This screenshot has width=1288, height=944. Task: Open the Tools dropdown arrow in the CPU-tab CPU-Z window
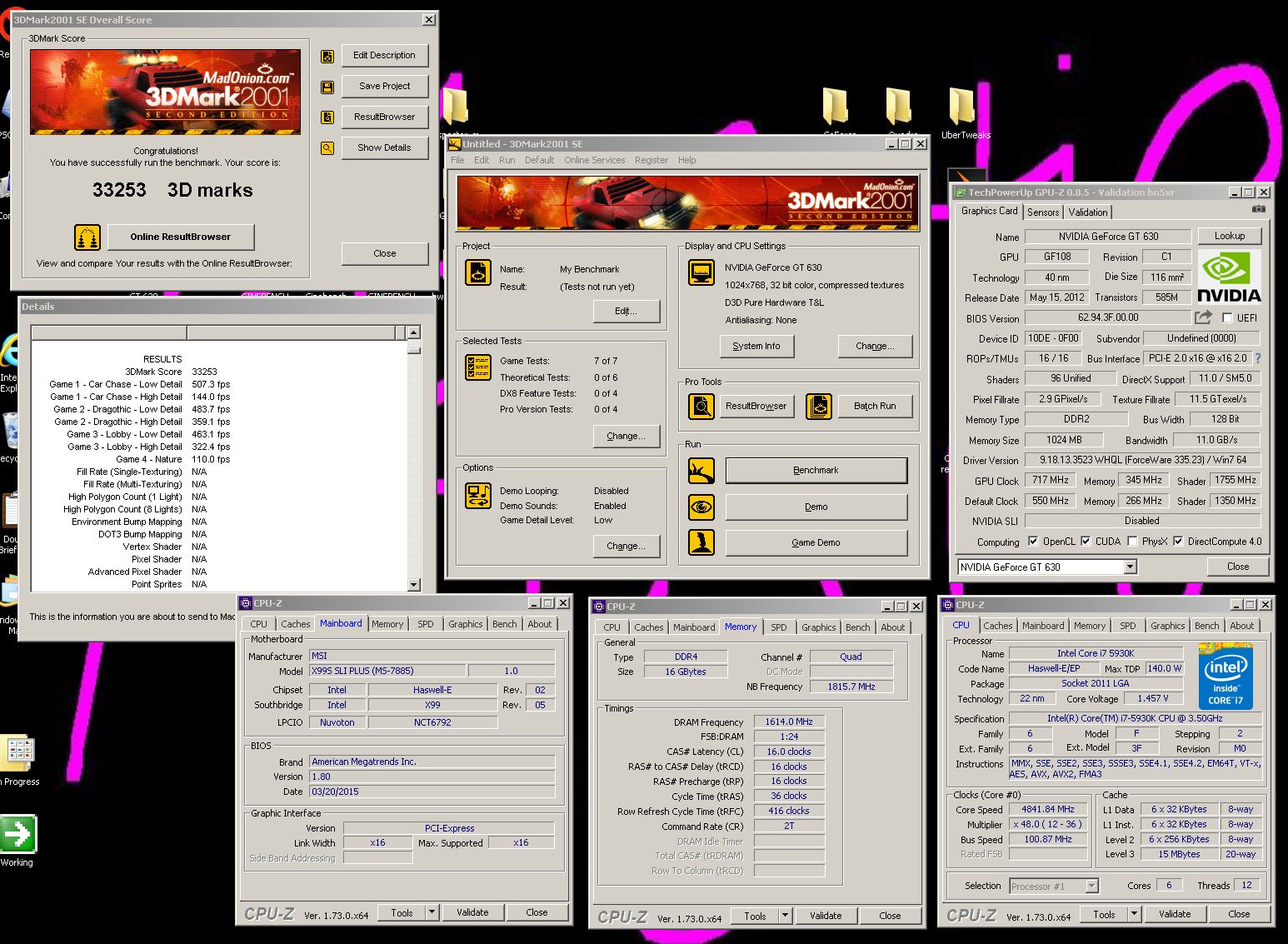pyautogui.click(x=1134, y=914)
